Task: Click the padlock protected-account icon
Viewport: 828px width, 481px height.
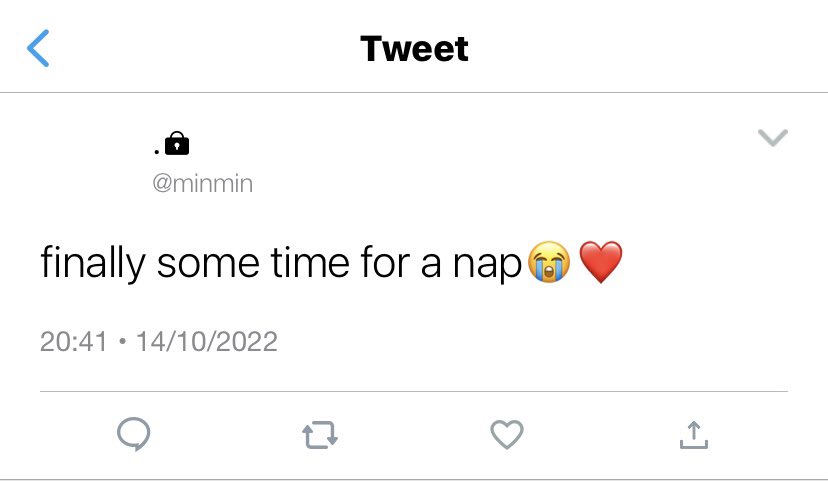Action: [177, 143]
